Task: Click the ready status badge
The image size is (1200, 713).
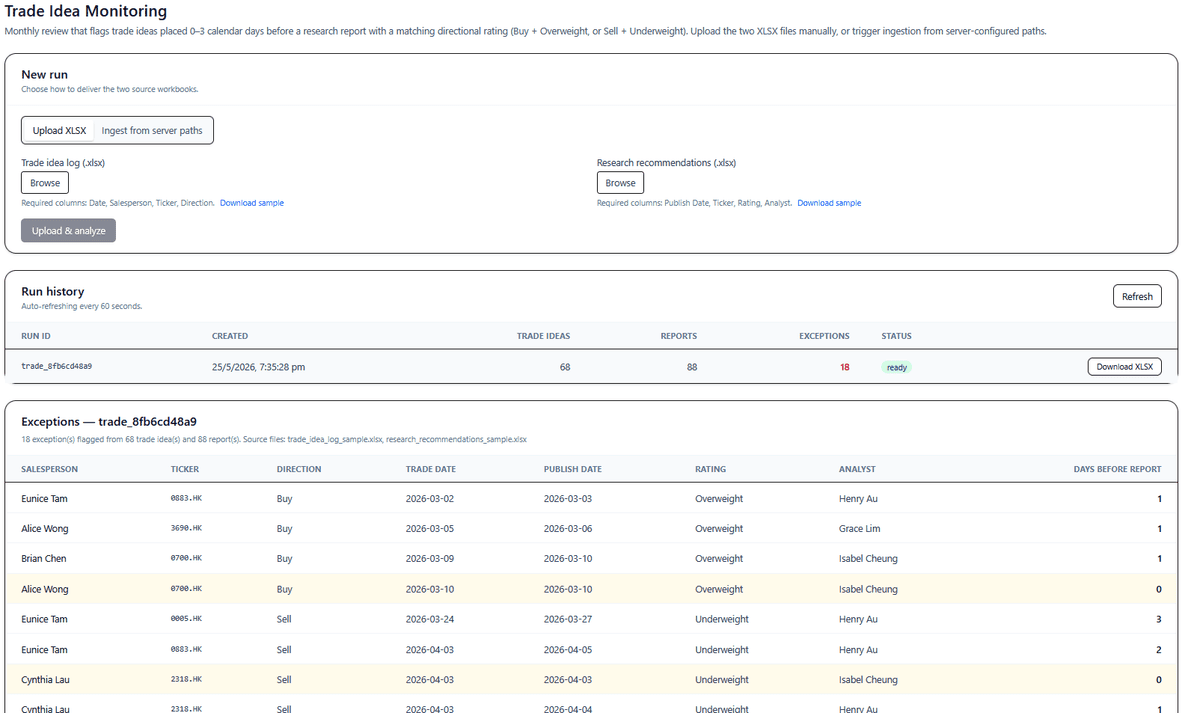Action: click(897, 367)
